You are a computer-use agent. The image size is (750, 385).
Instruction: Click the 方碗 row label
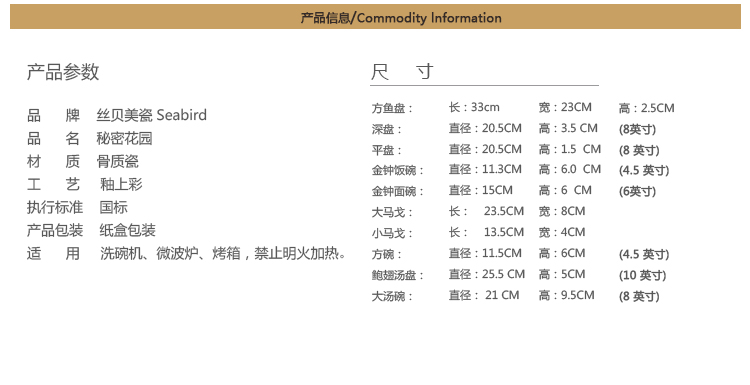(387, 255)
